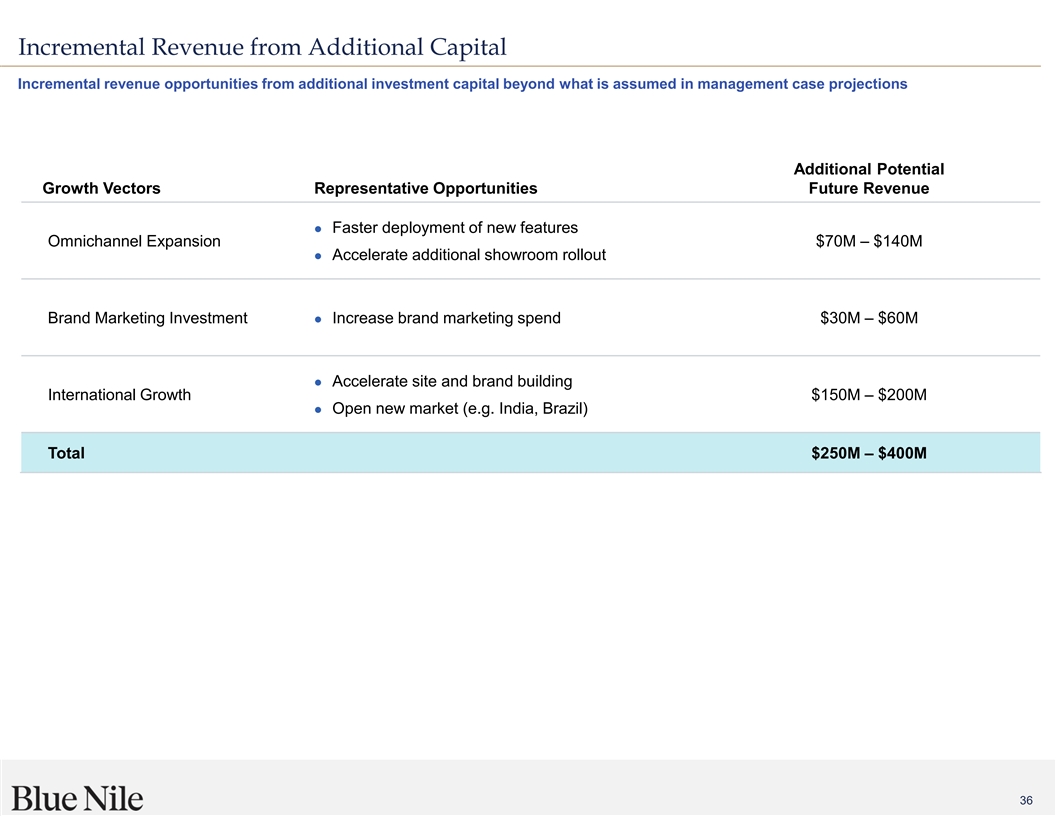Screen dimensions: 1056x816
Task: Click the 'Growth Vectors' column header
Action: (101, 188)
